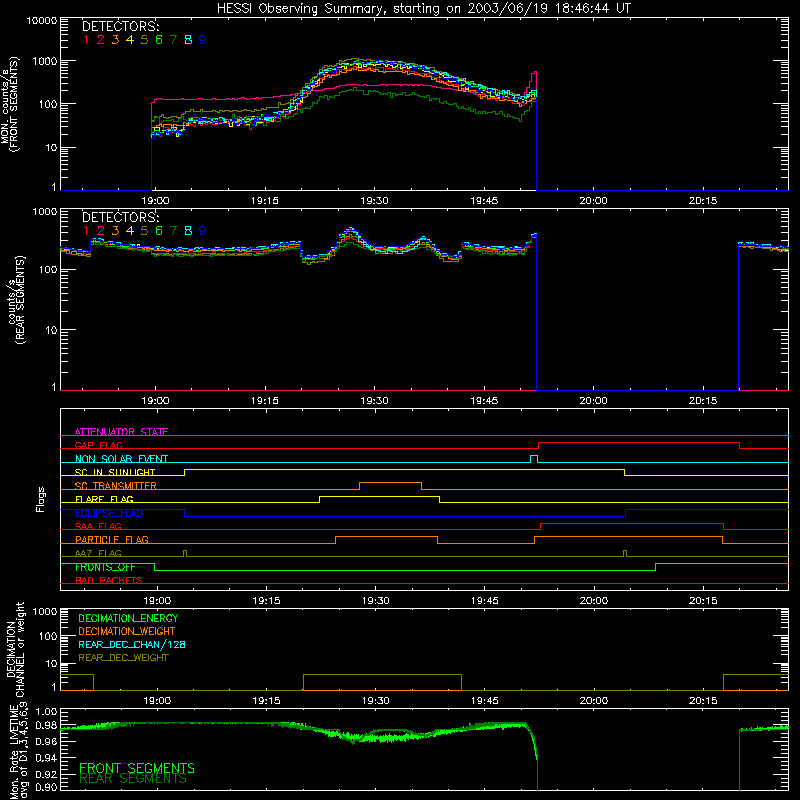The height and width of the screenshot is (800, 800).
Task: Click the HESSI Observing Summary title text
Action: pos(423,9)
